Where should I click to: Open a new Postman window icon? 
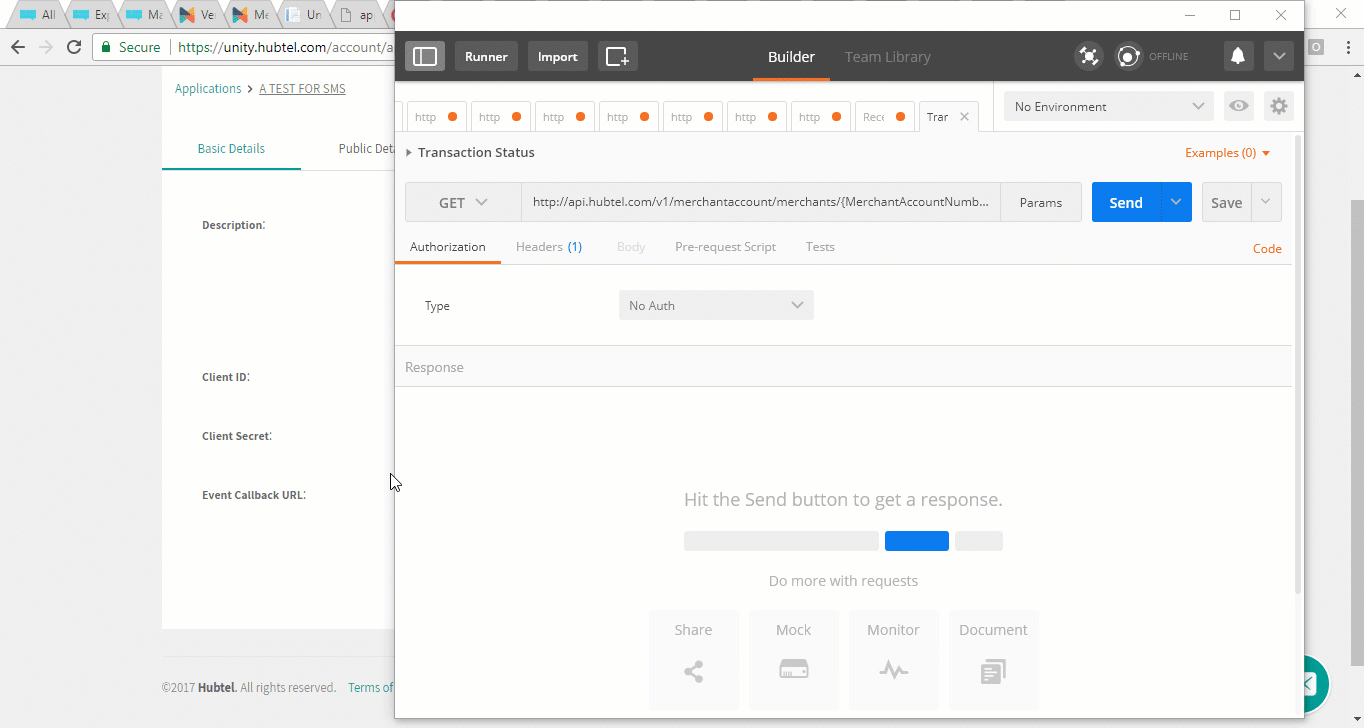click(618, 56)
